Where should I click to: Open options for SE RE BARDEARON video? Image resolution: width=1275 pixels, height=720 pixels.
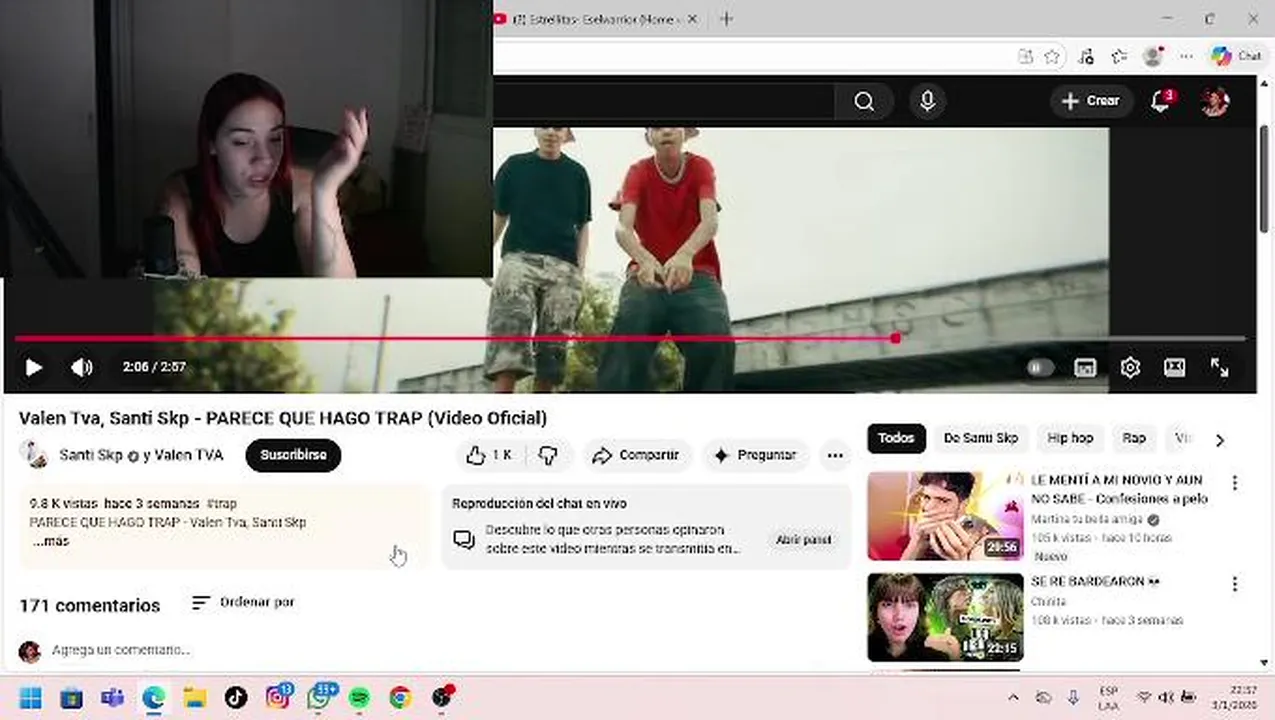(x=1235, y=584)
